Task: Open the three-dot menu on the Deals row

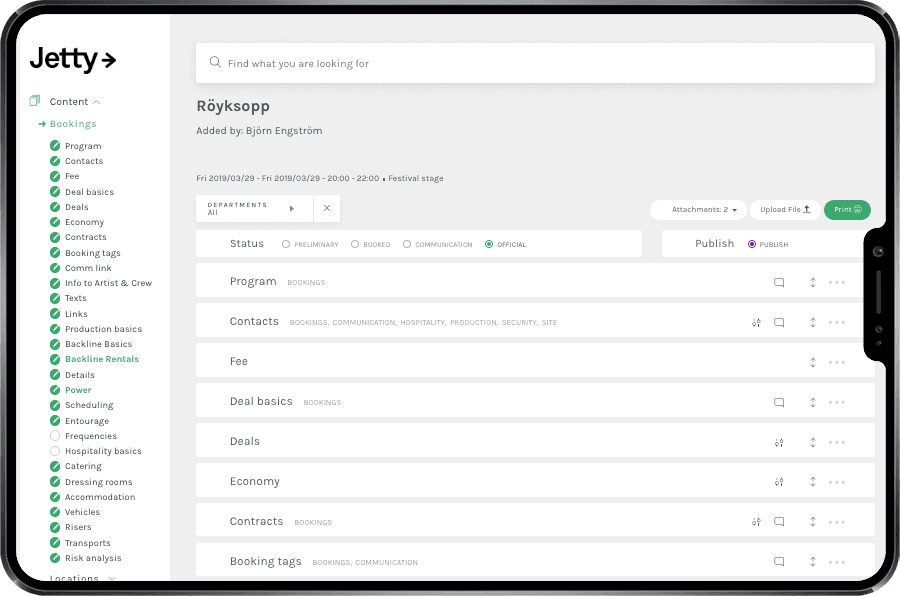Action: (x=836, y=442)
